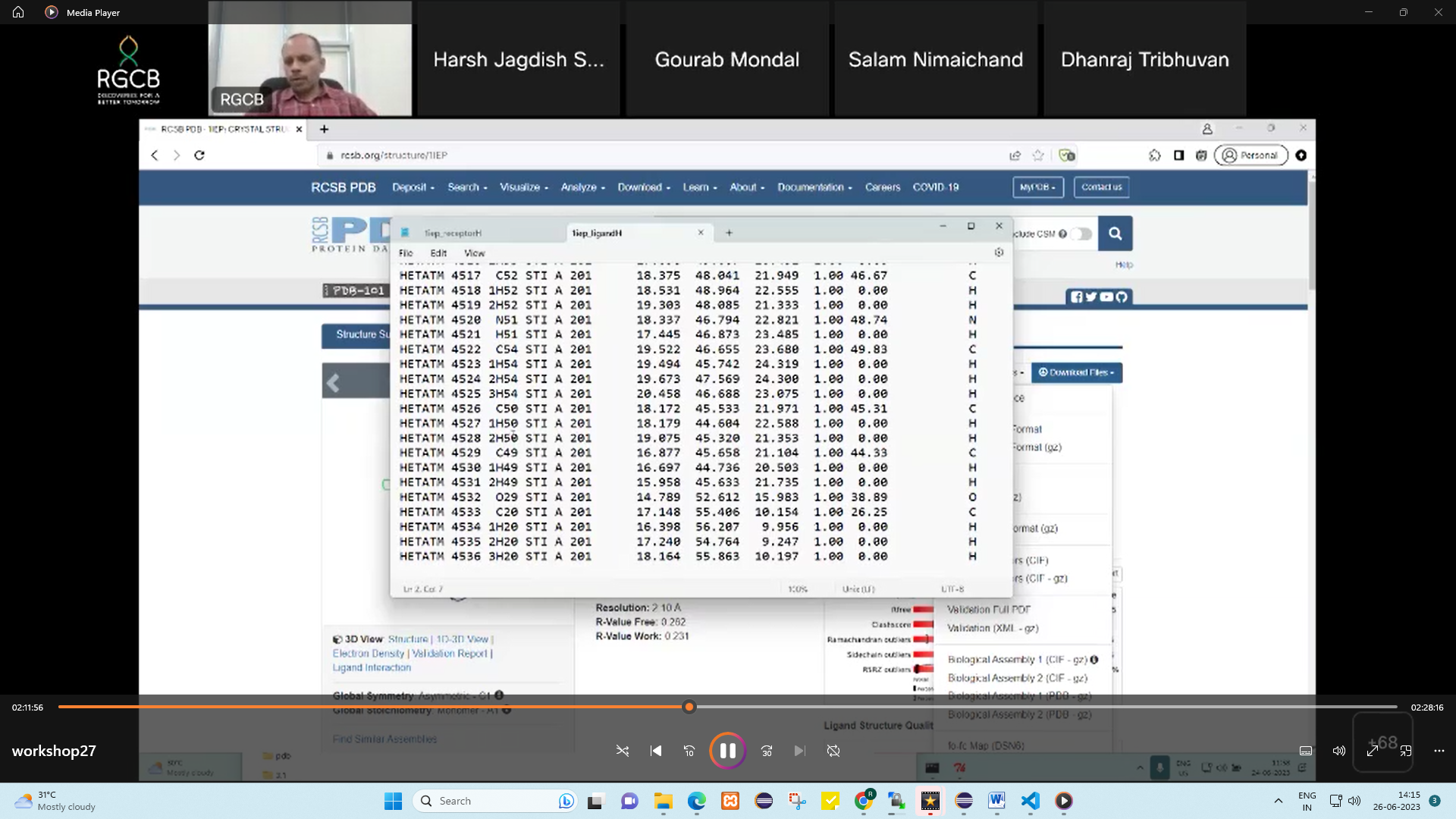
Task: Expand the Analyze menu on RCSB PDB
Action: click(583, 187)
